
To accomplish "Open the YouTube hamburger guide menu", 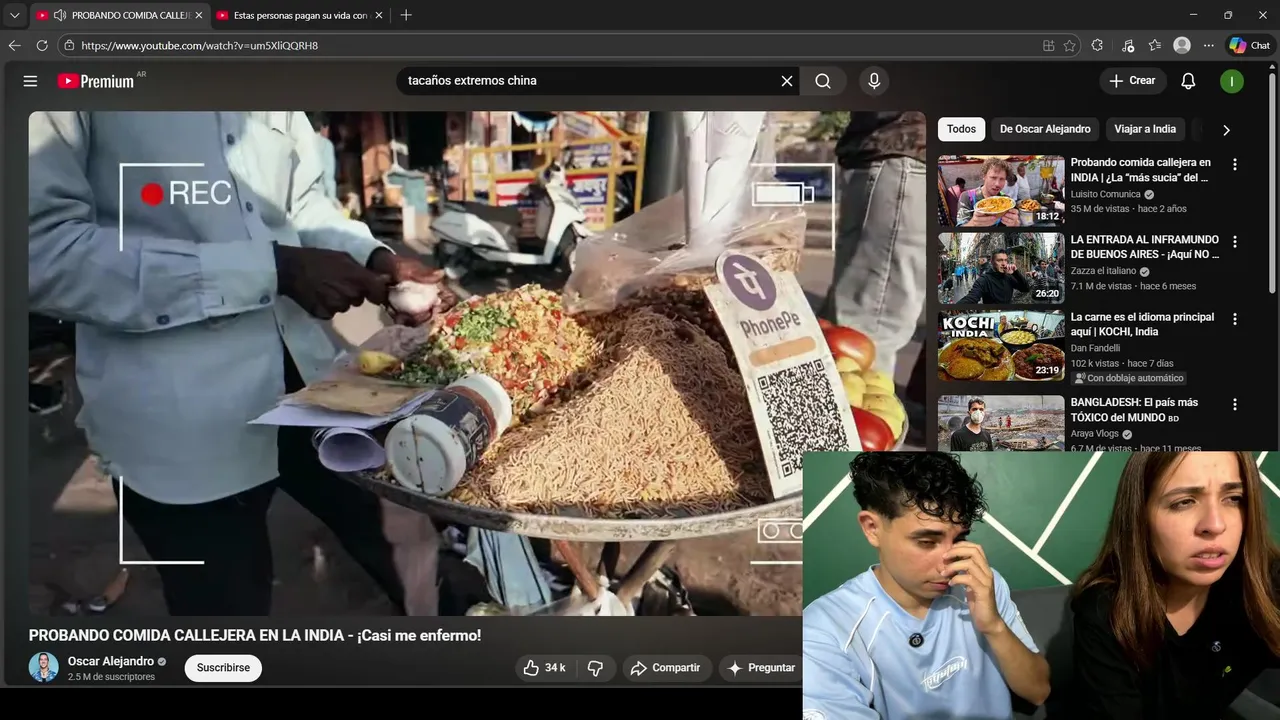I will pos(30,81).
